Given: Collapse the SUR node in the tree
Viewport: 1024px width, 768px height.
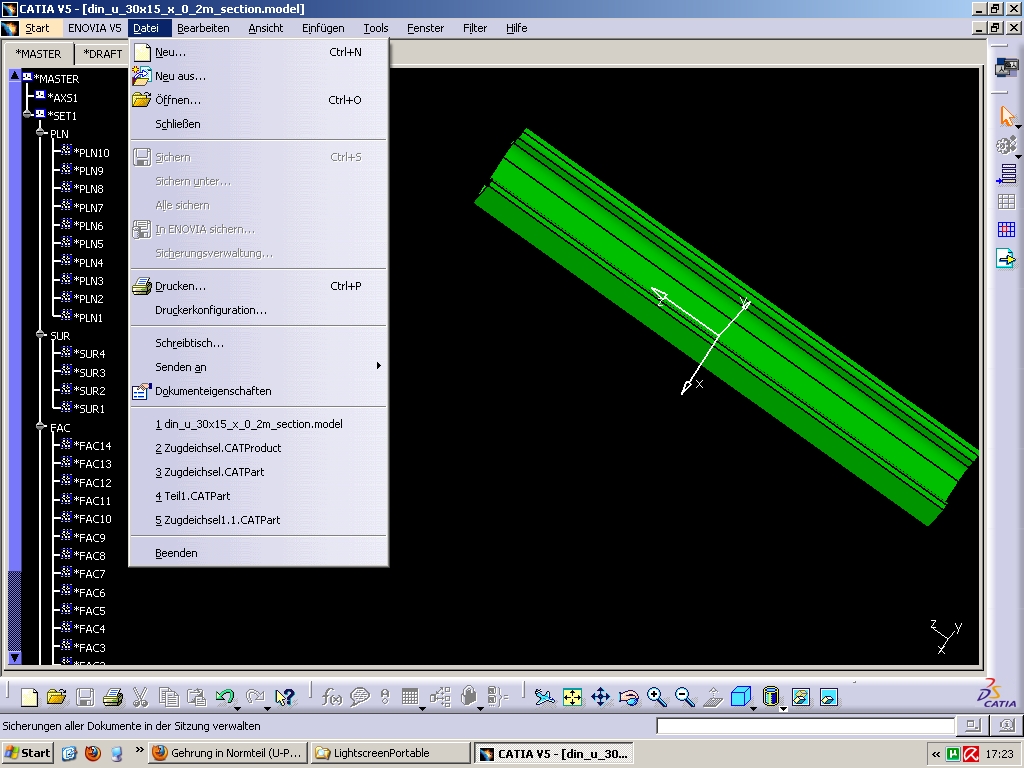Looking at the screenshot, I should [x=41, y=334].
